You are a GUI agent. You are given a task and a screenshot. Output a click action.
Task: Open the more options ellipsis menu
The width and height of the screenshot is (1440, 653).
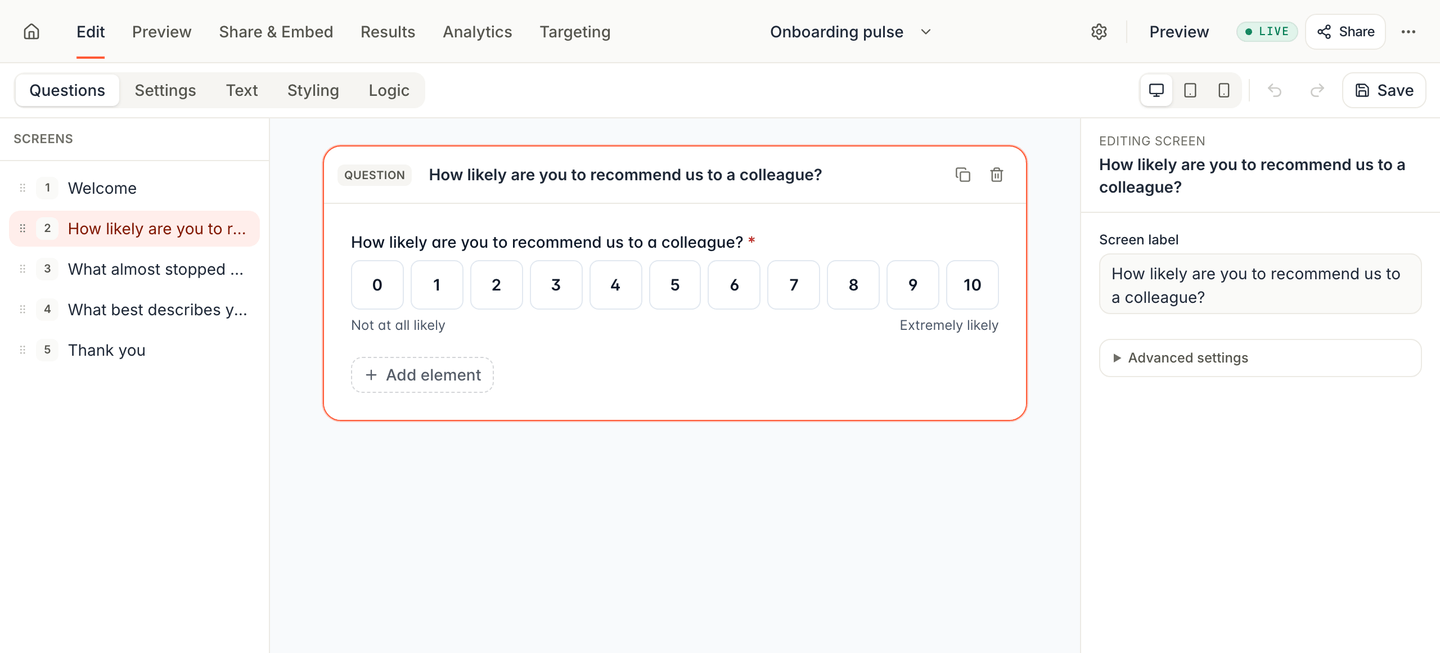click(x=1408, y=31)
